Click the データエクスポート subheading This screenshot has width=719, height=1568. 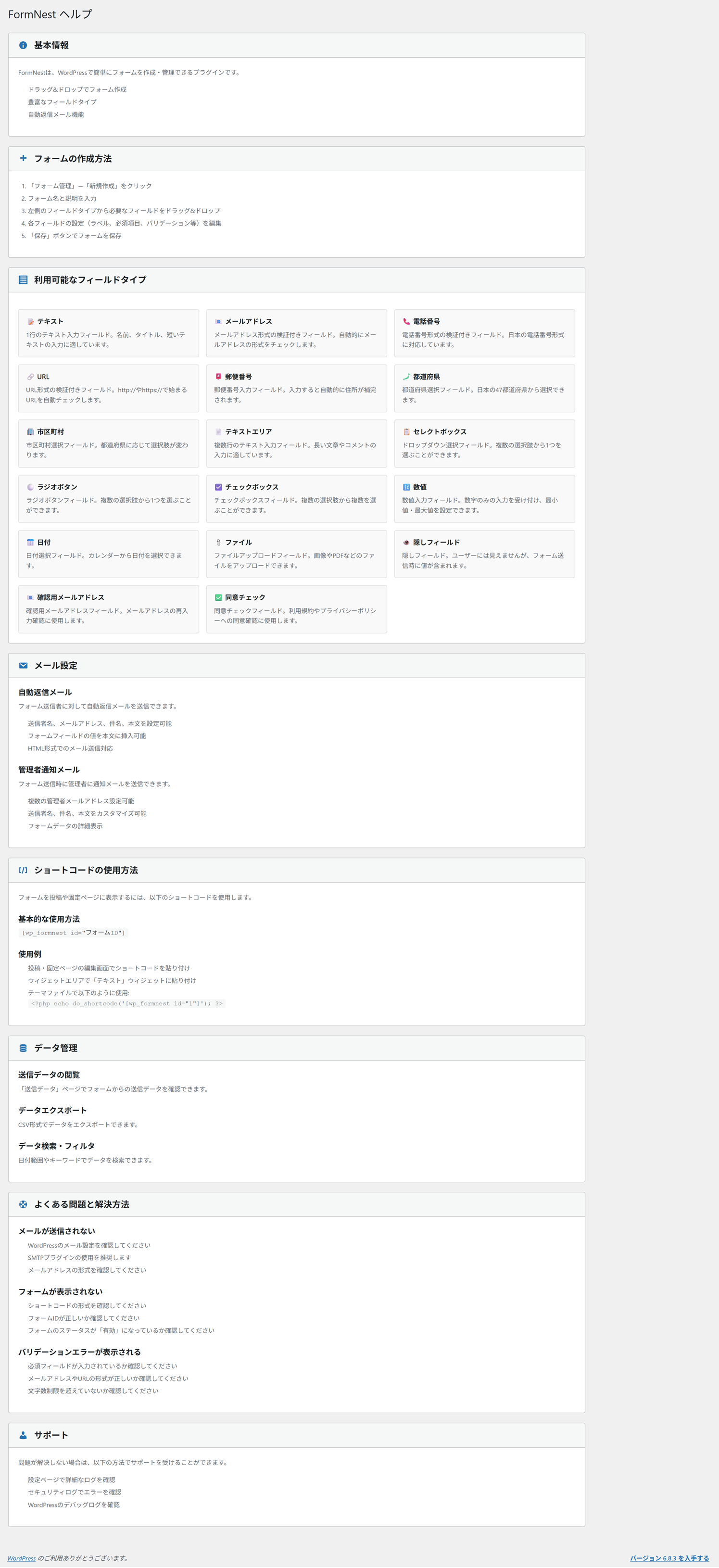tap(52, 1110)
